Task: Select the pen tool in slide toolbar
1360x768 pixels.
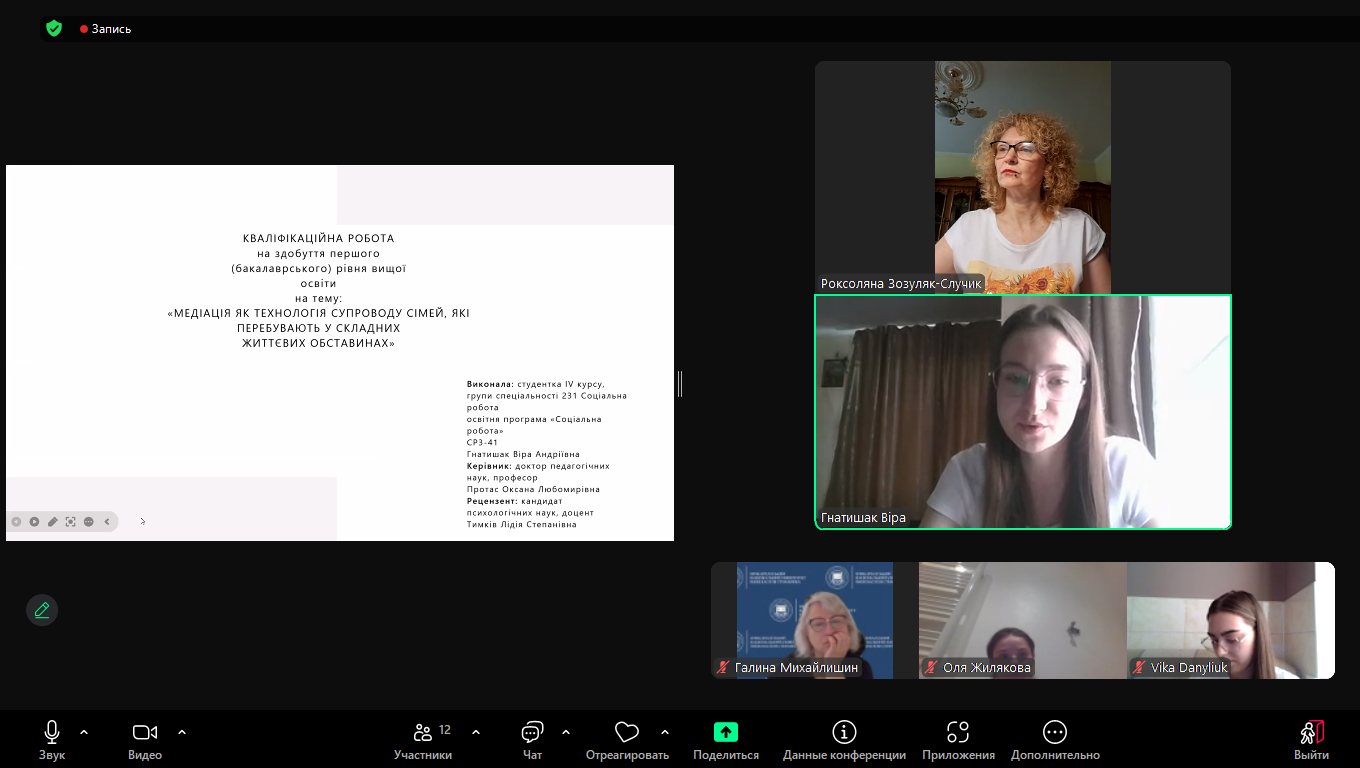Action: [53, 521]
